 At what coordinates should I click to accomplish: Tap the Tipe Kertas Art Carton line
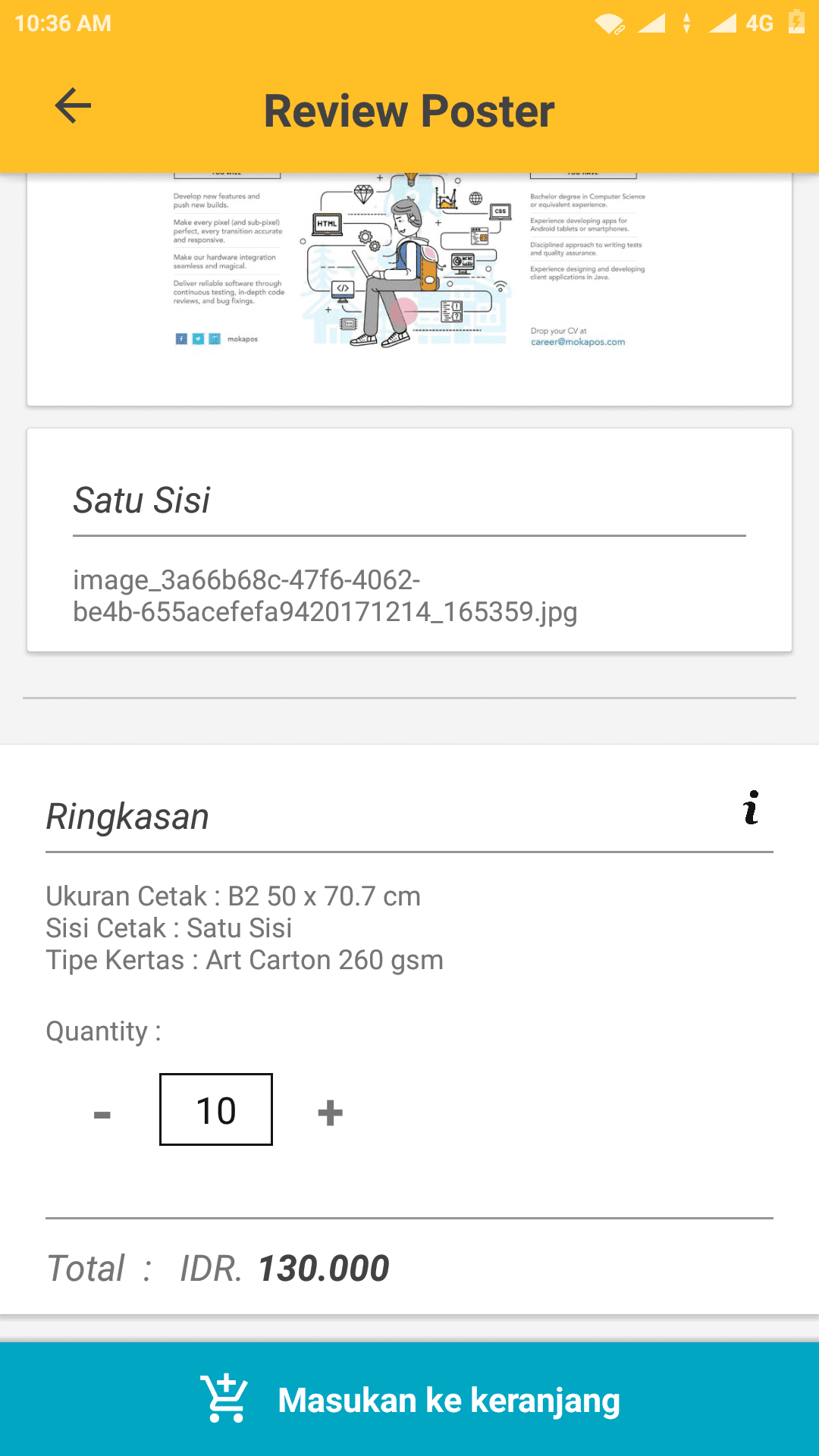(245, 960)
